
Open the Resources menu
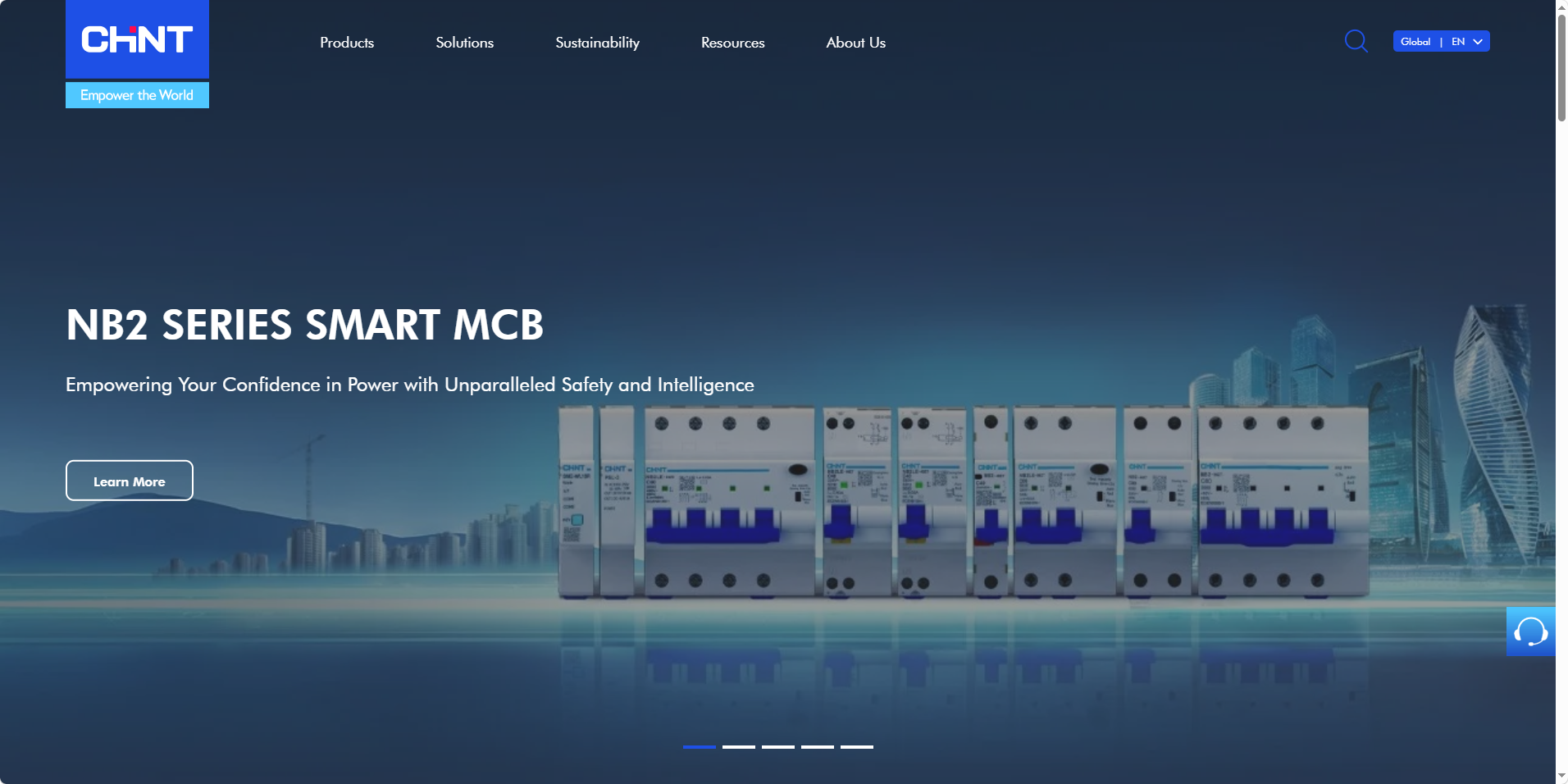click(x=732, y=43)
